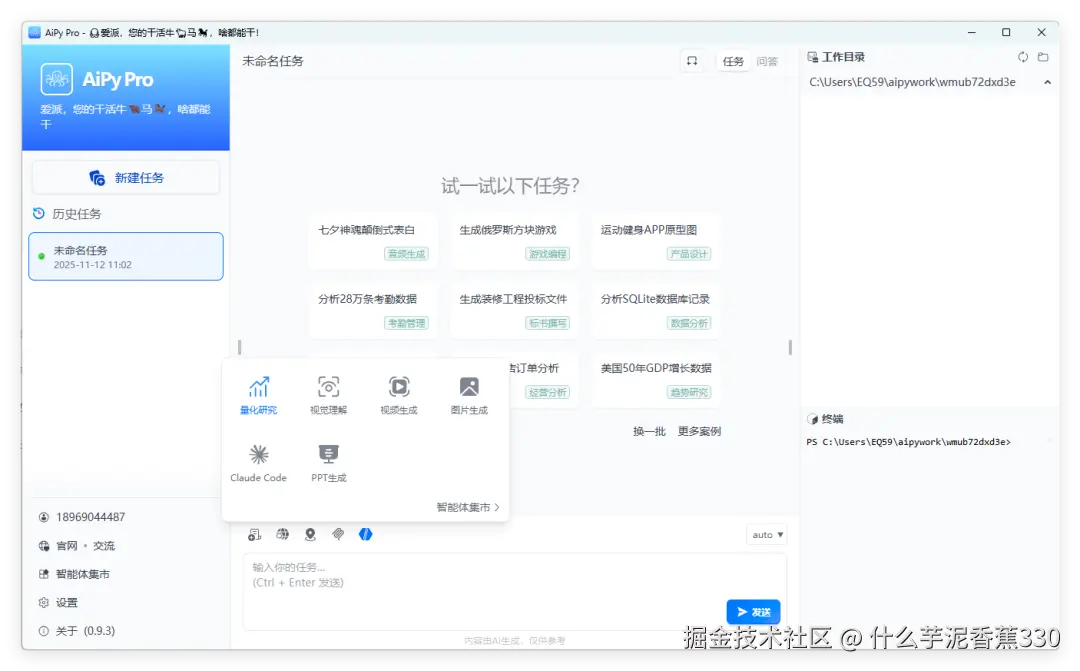Click the 标书撰写 tag
This screenshot has height=671, width=1080.
[x=548, y=323]
